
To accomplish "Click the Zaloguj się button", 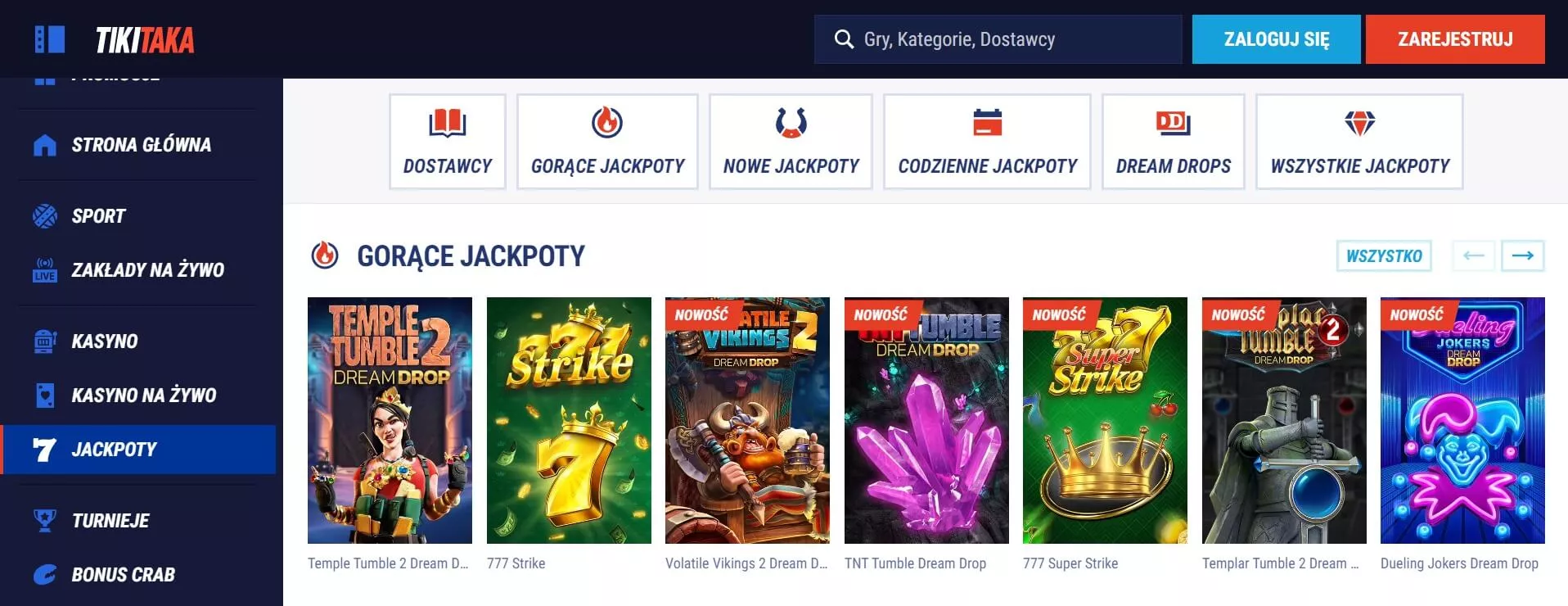I will pyautogui.click(x=1276, y=39).
